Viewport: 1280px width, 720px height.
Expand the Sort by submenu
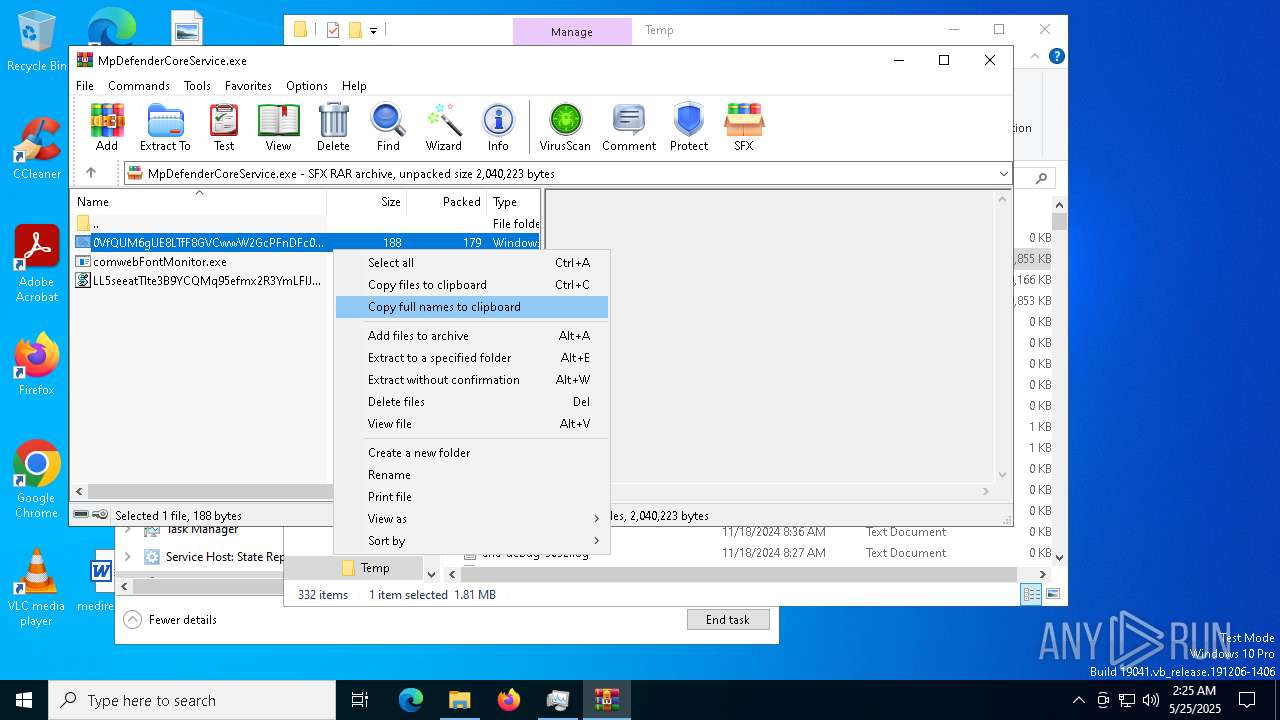[x=472, y=541]
